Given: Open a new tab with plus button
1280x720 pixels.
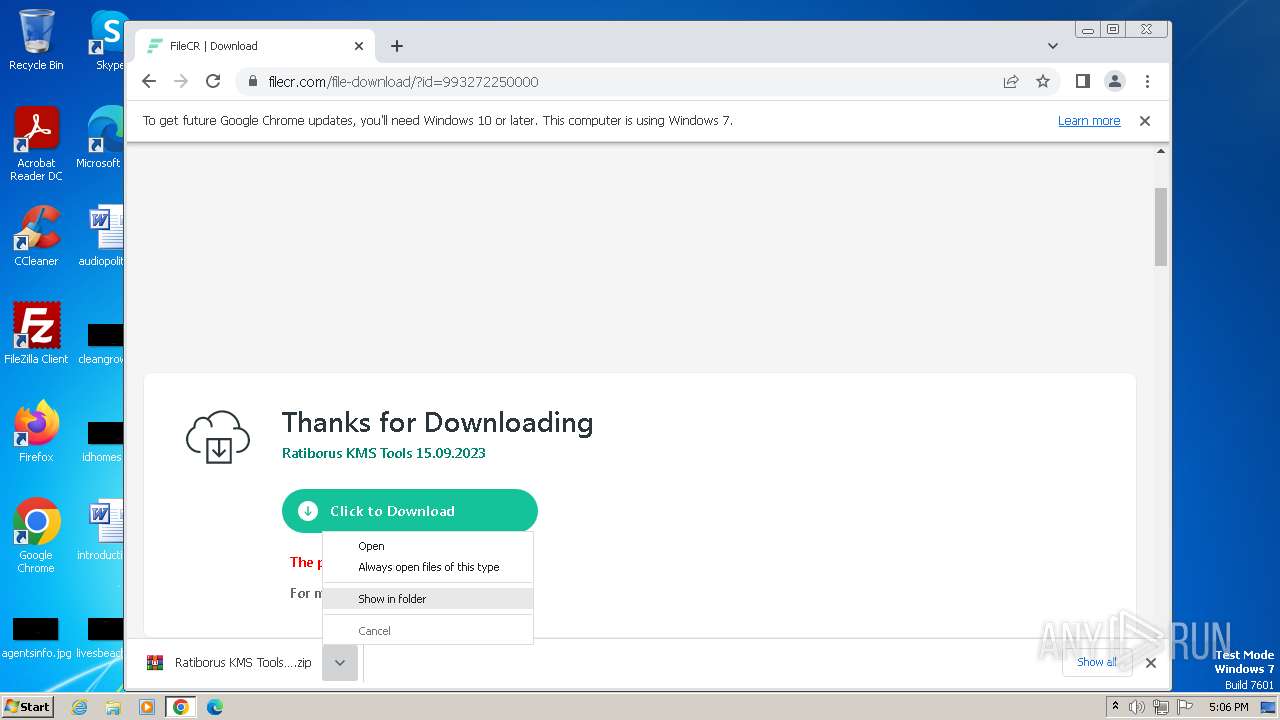Looking at the screenshot, I should (397, 46).
